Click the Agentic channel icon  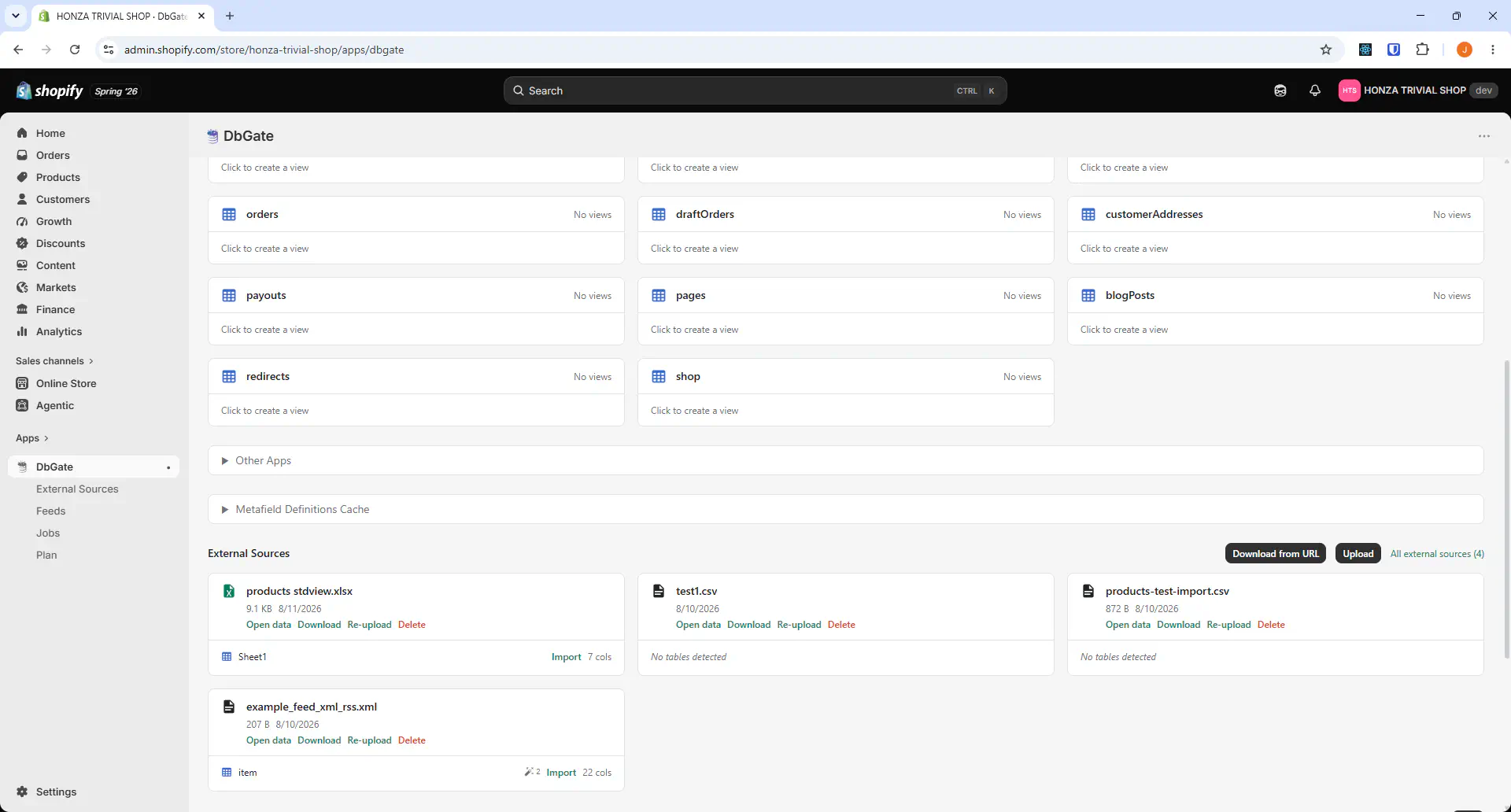(x=22, y=405)
